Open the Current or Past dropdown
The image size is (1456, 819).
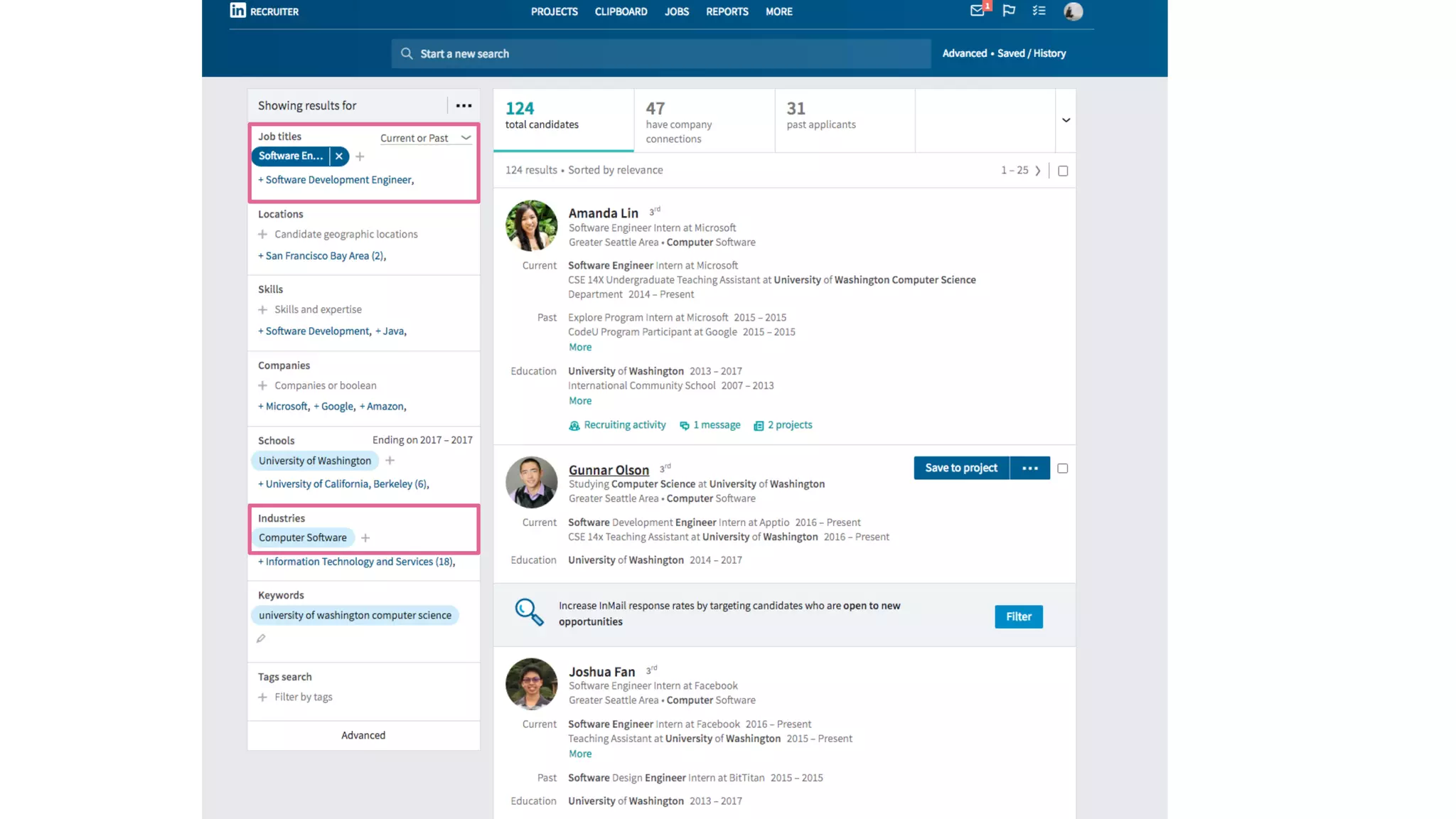coord(425,138)
